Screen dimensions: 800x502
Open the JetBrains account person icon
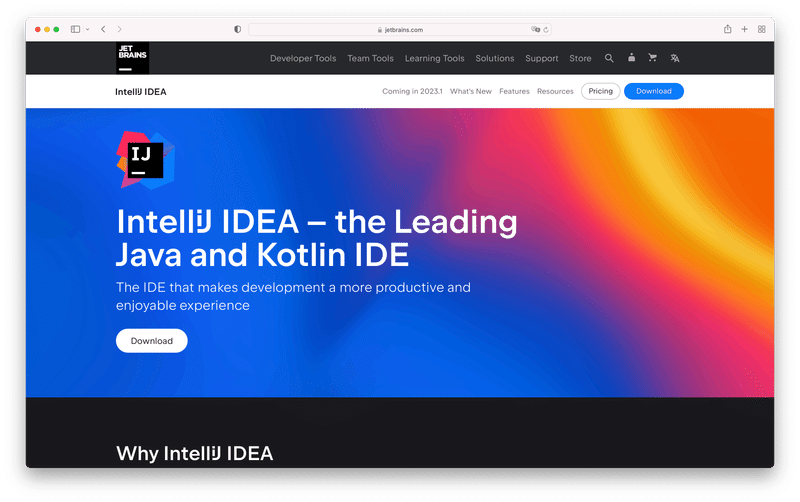tap(632, 58)
